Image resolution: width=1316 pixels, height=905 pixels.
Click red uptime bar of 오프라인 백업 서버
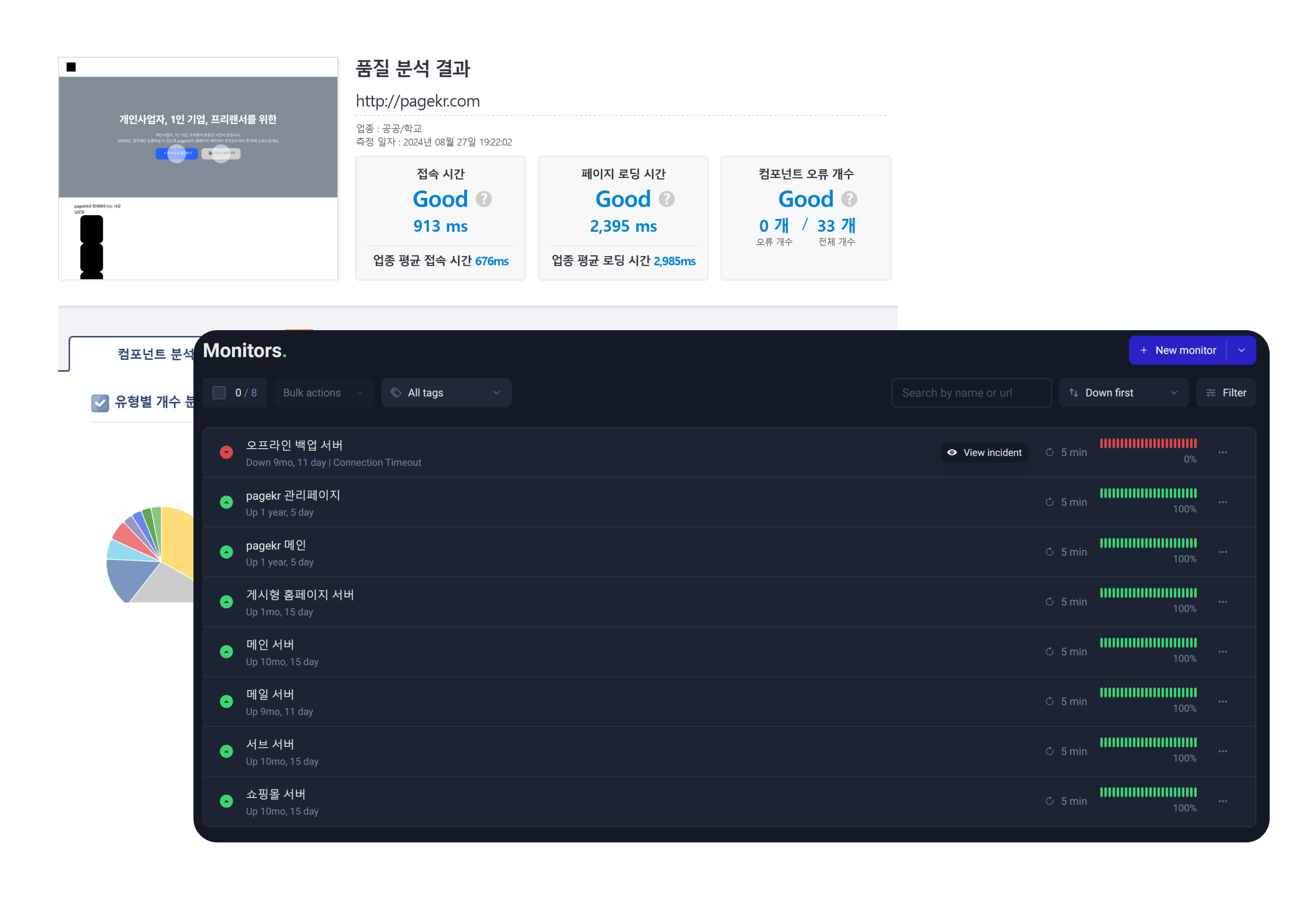pyautogui.click(x=1148, y=443)
